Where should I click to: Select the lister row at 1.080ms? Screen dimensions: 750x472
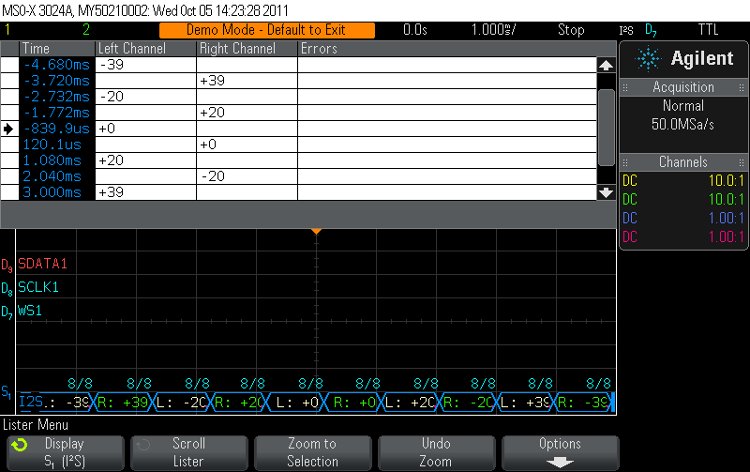(x=300, y=160)
